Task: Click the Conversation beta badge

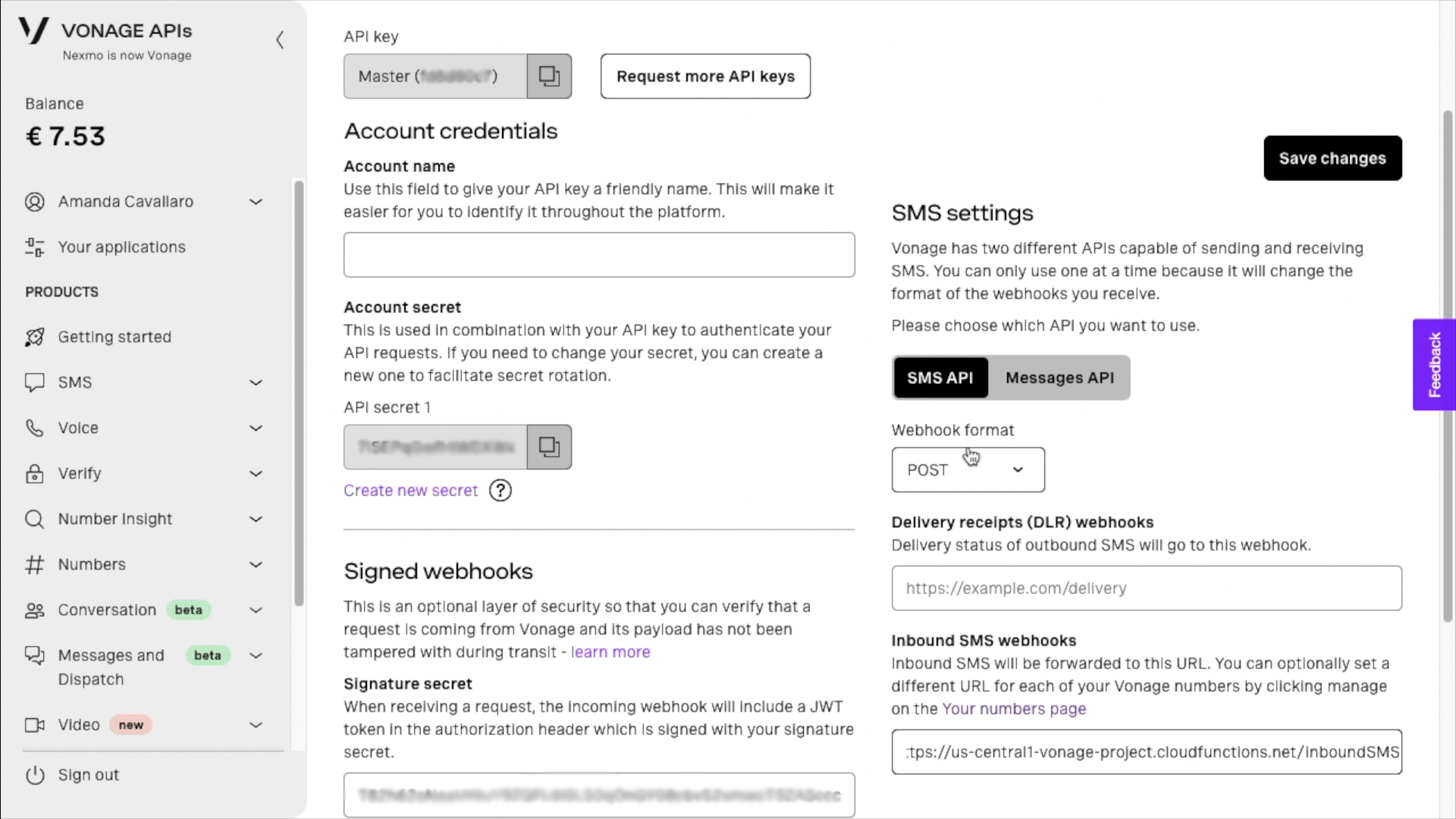Action: (x=189, y=610)
